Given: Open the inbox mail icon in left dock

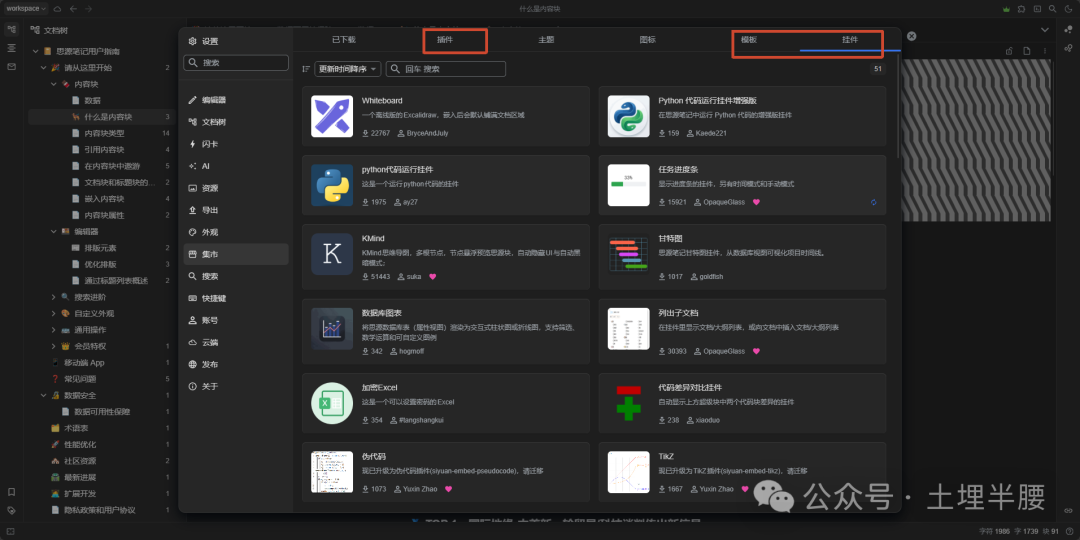Looking at the screenshot, I should coord(11,67).
